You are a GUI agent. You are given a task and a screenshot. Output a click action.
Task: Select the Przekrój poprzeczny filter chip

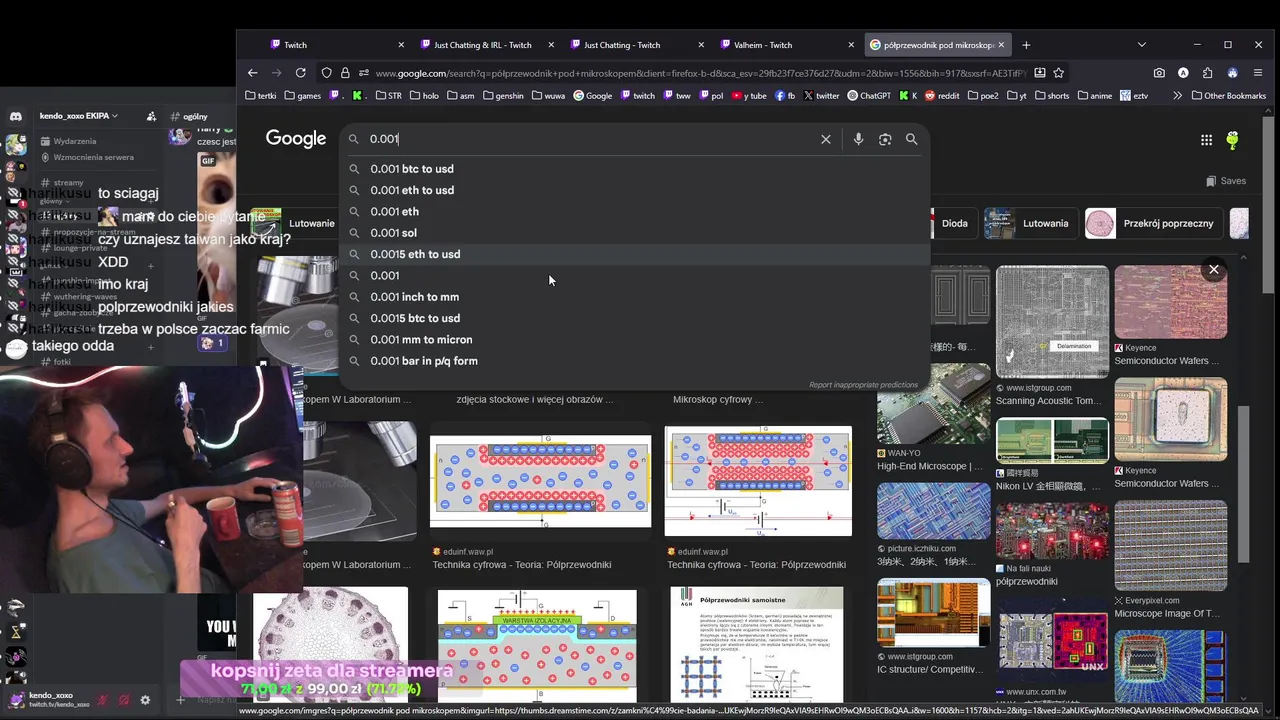click(x=1155, y=223)
